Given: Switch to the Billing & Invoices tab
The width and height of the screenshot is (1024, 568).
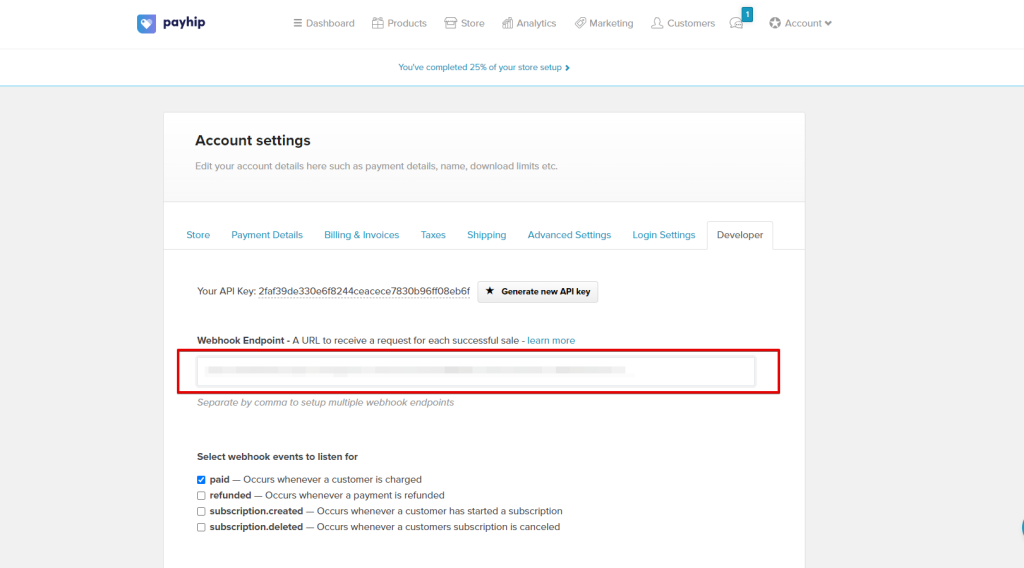Looking at the screenshot, I should coord(361,235).
